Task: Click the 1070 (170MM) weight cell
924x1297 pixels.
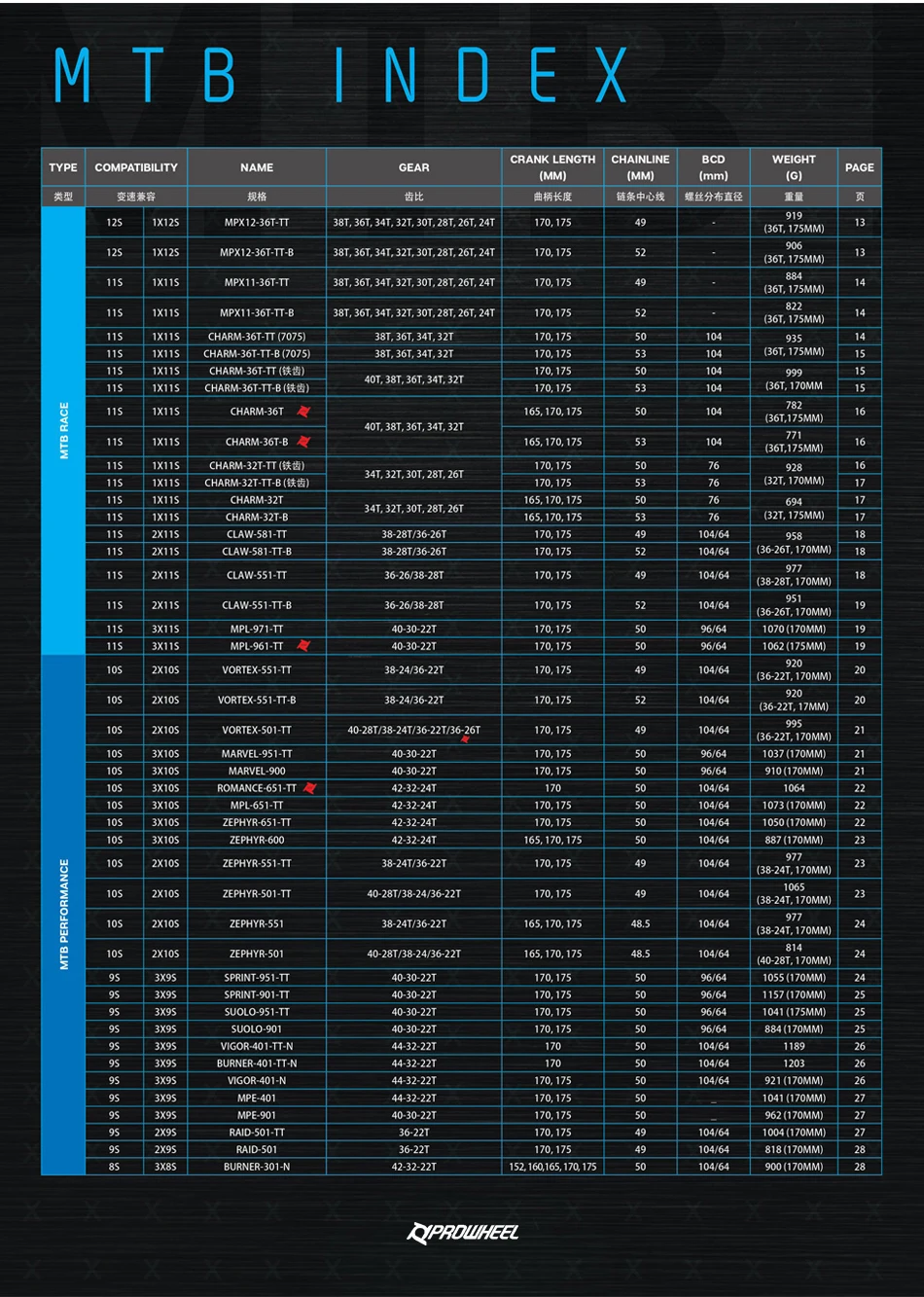Action: (x=794, y=629)
